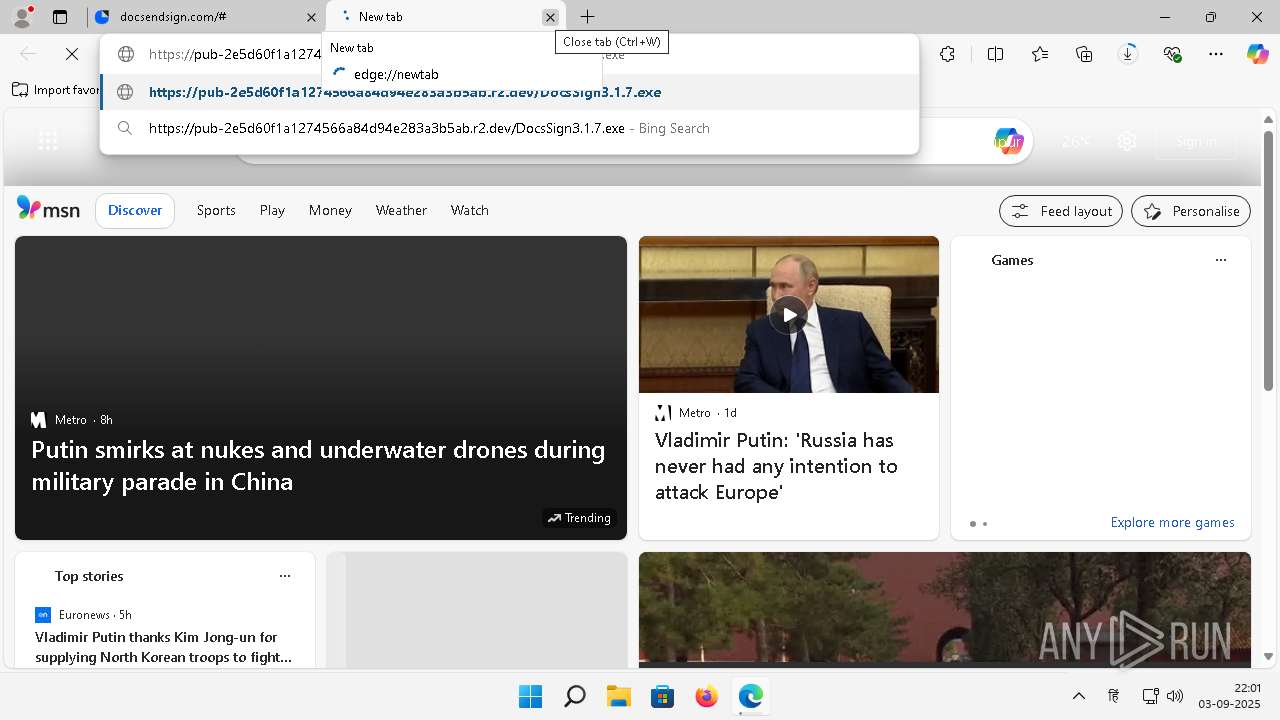Switch to the New tab tab
Image resolution: width=1280 pixels, height=720 pixels.
[444, 17]
